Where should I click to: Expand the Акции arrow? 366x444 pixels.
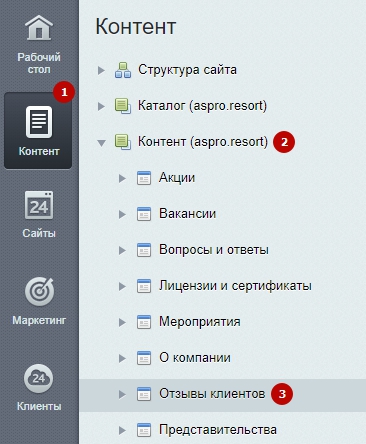[x=122, y=178]
